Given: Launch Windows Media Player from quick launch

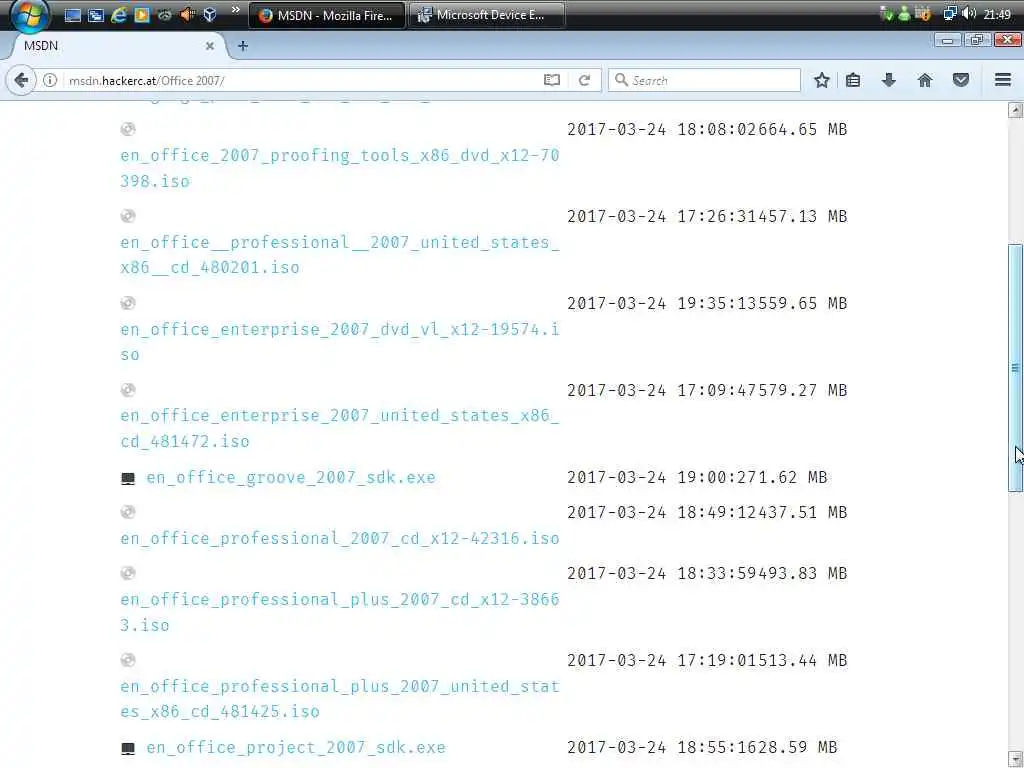Looking at the screenshot, I should [x=141, y=15].
